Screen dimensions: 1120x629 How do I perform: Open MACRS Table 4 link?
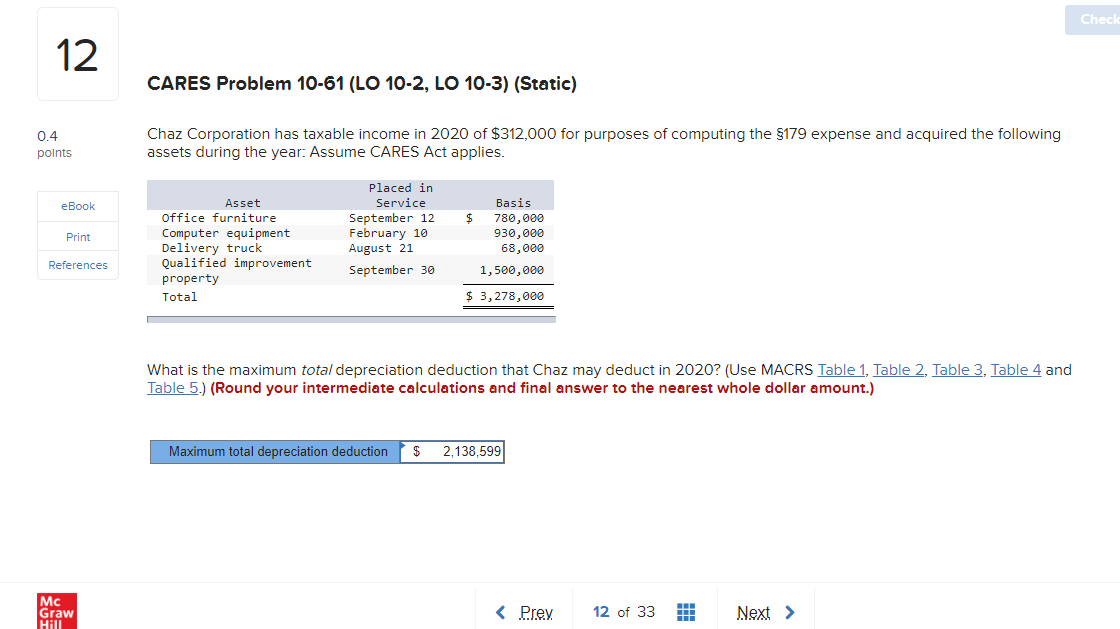[x=1015, y=369]
